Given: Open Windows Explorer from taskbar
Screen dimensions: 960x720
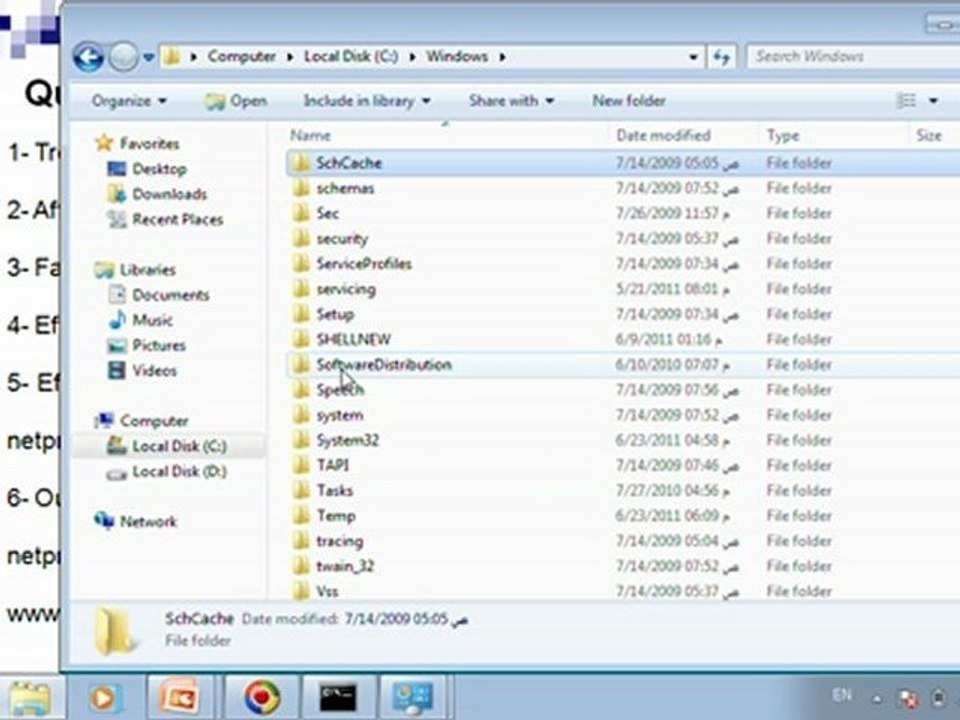Looking at the screenshot, I should [29, 698].
